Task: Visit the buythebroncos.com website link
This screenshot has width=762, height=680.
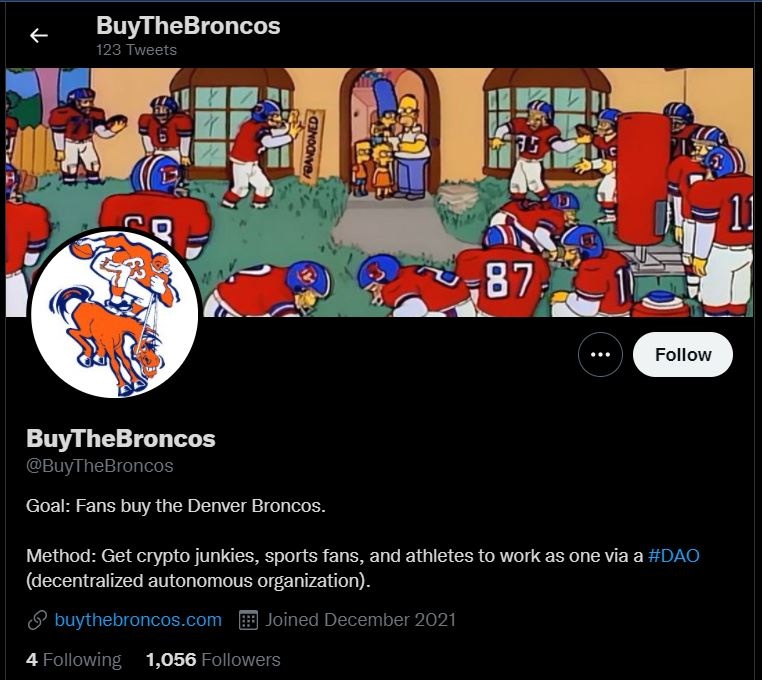Action: (138, 620)
